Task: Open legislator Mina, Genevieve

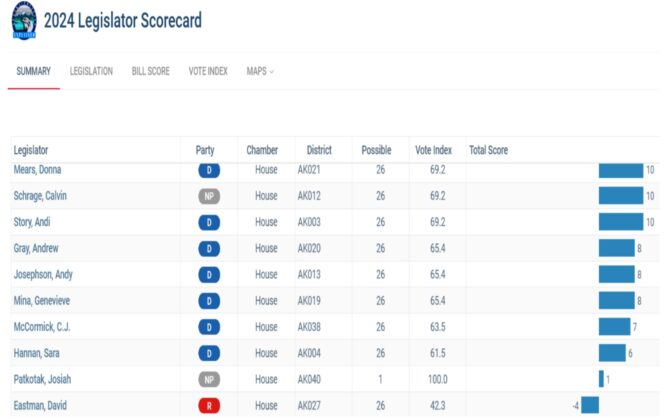Action: [x=42, y=300]
